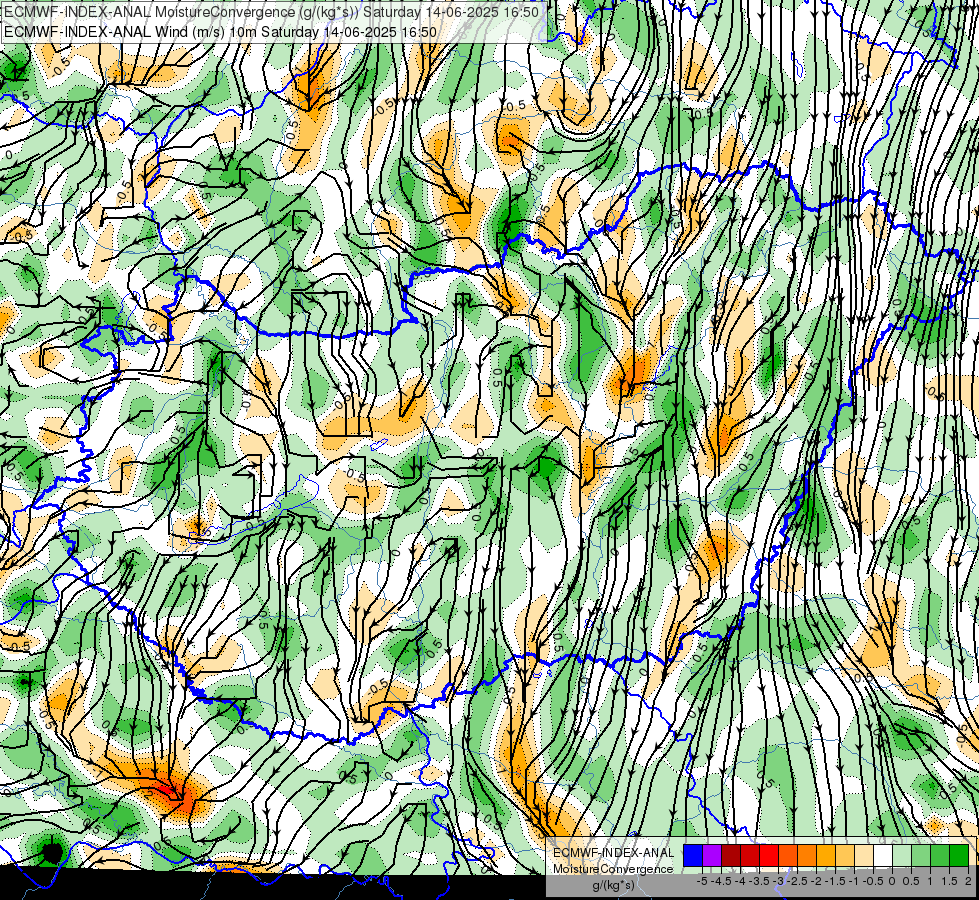Click the -3.5 tick label on legend
The image size is (979, 900).
pyautogui.click(x=759, y=881)
